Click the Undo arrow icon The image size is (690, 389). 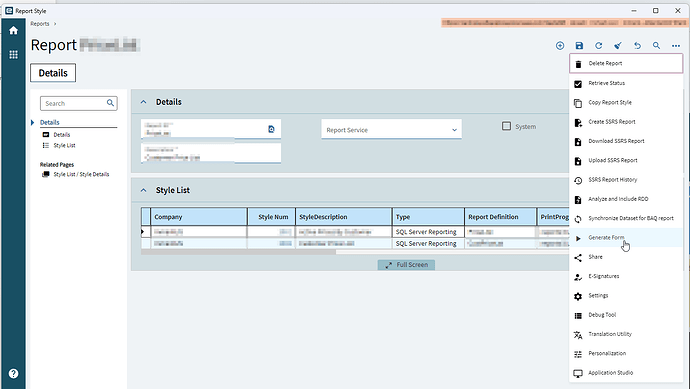coord(637,45)
